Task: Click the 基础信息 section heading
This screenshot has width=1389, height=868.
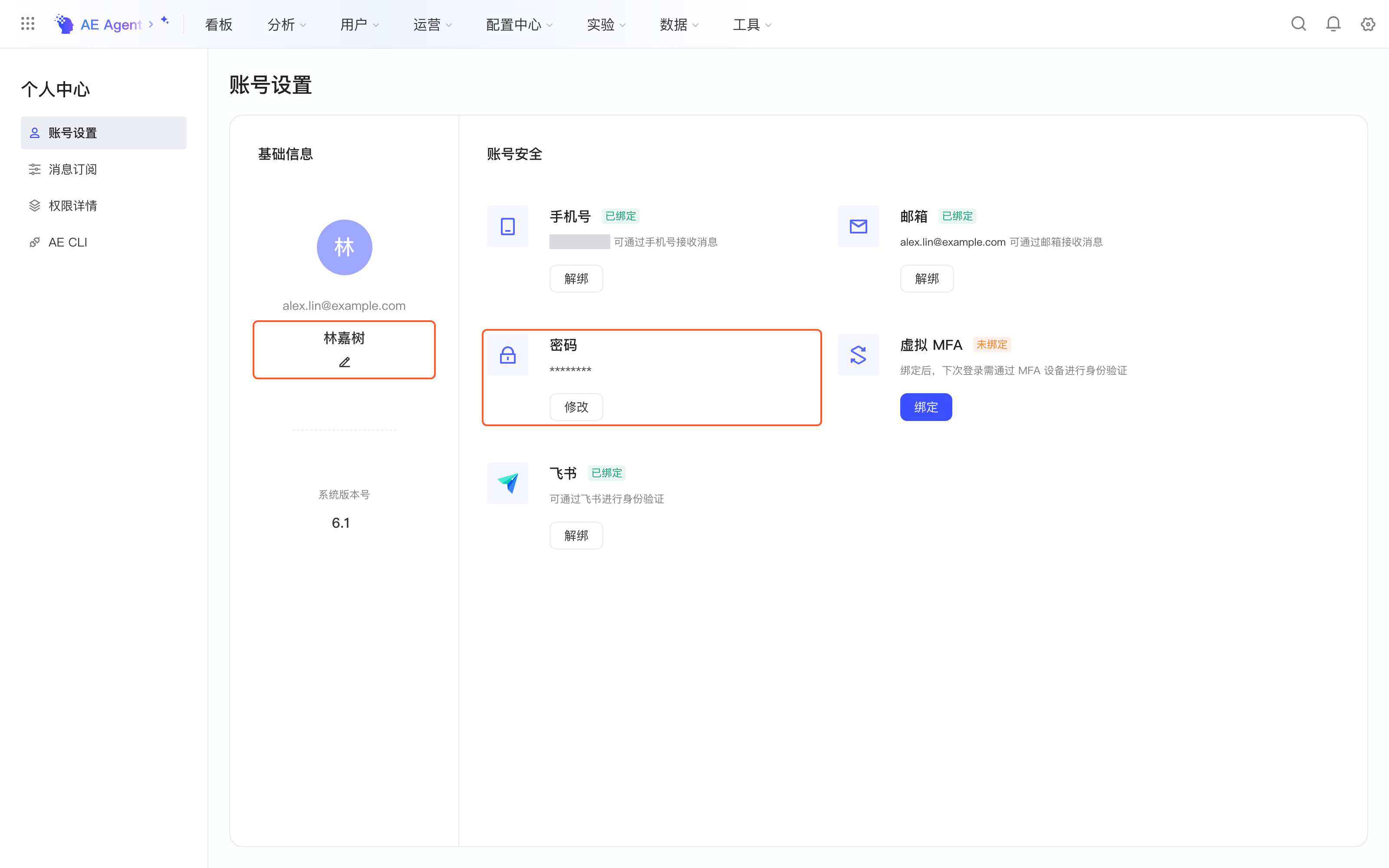Action: point(285,154)
